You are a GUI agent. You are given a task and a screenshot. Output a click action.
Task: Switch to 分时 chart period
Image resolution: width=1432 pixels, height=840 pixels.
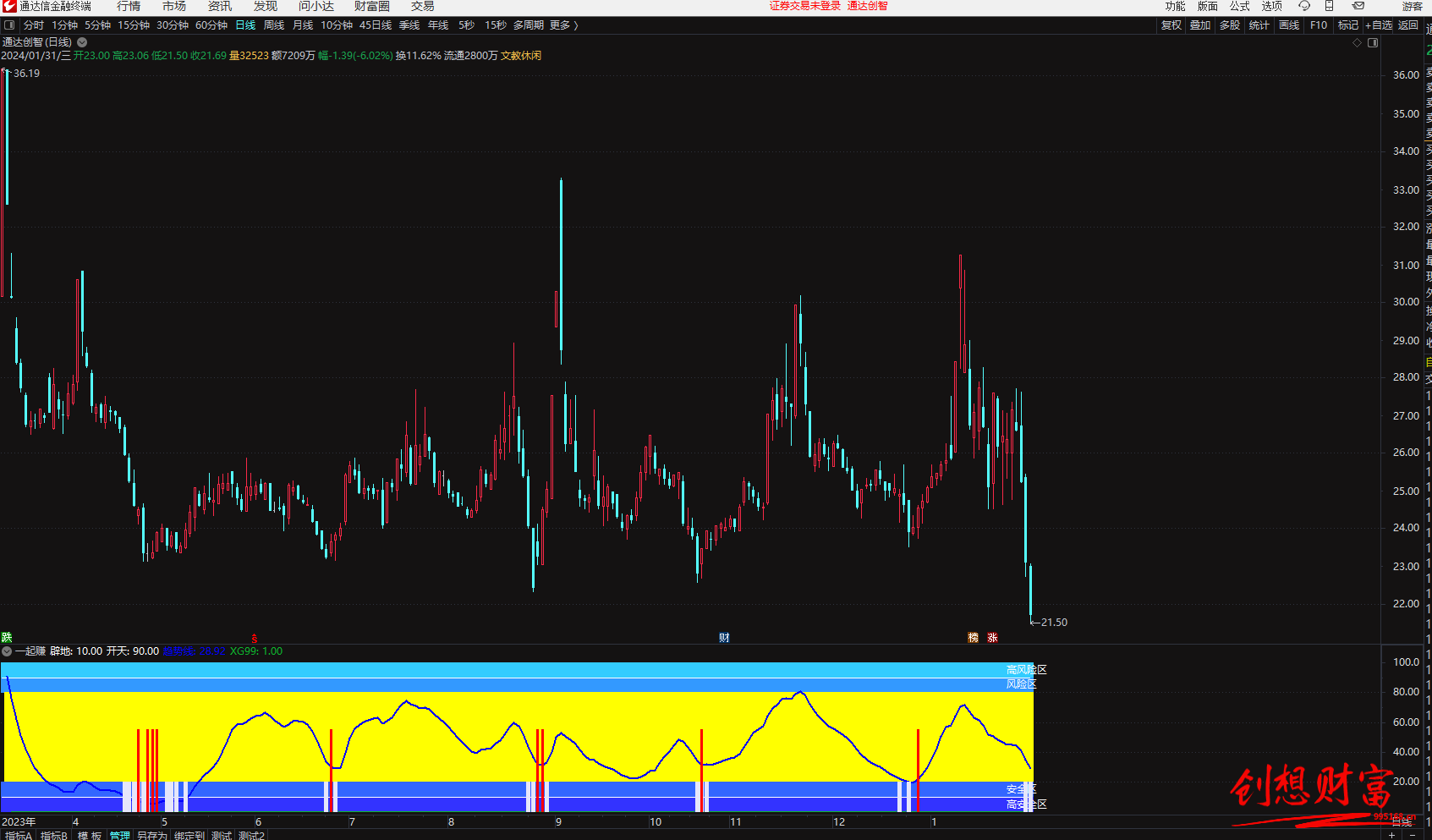[x=34, y=25]
